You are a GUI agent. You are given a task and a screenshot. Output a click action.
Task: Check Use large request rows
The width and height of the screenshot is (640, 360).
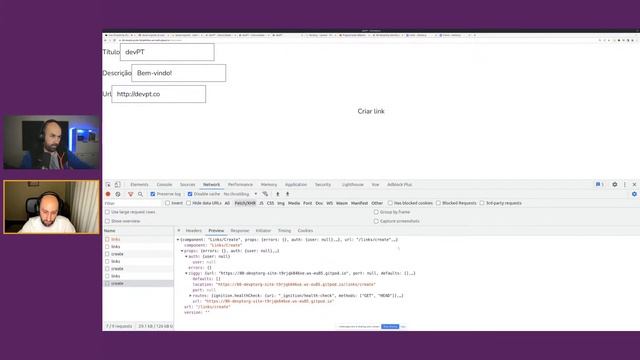click(x=107, y=212)
